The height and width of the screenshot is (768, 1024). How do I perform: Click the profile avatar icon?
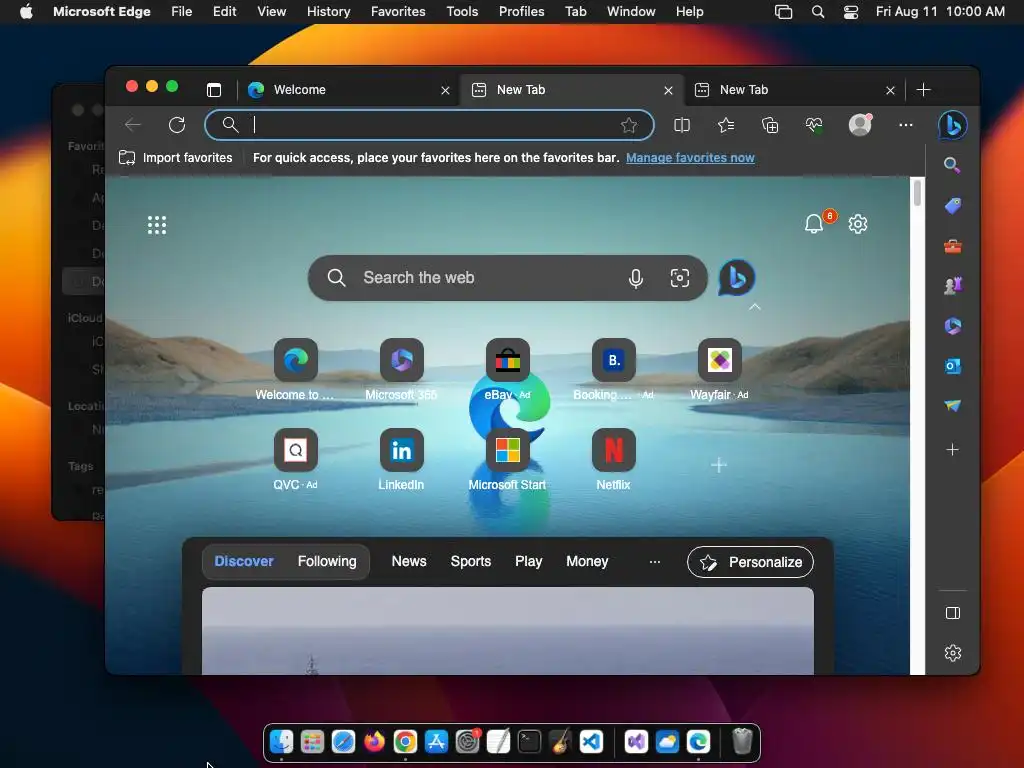pos(860,124)
